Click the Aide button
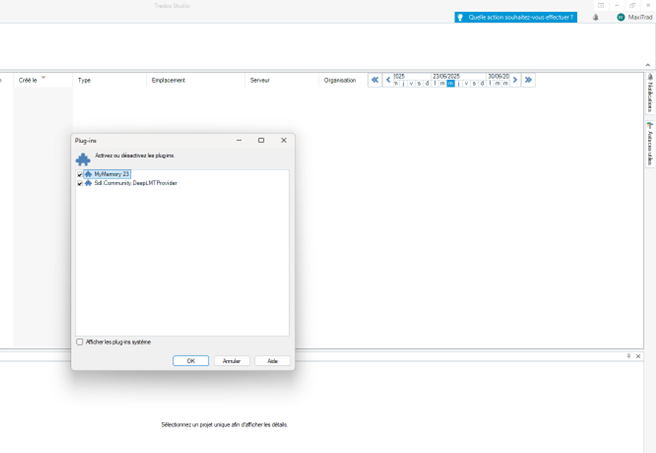This screenshot has width=656, height=453. 272,361
